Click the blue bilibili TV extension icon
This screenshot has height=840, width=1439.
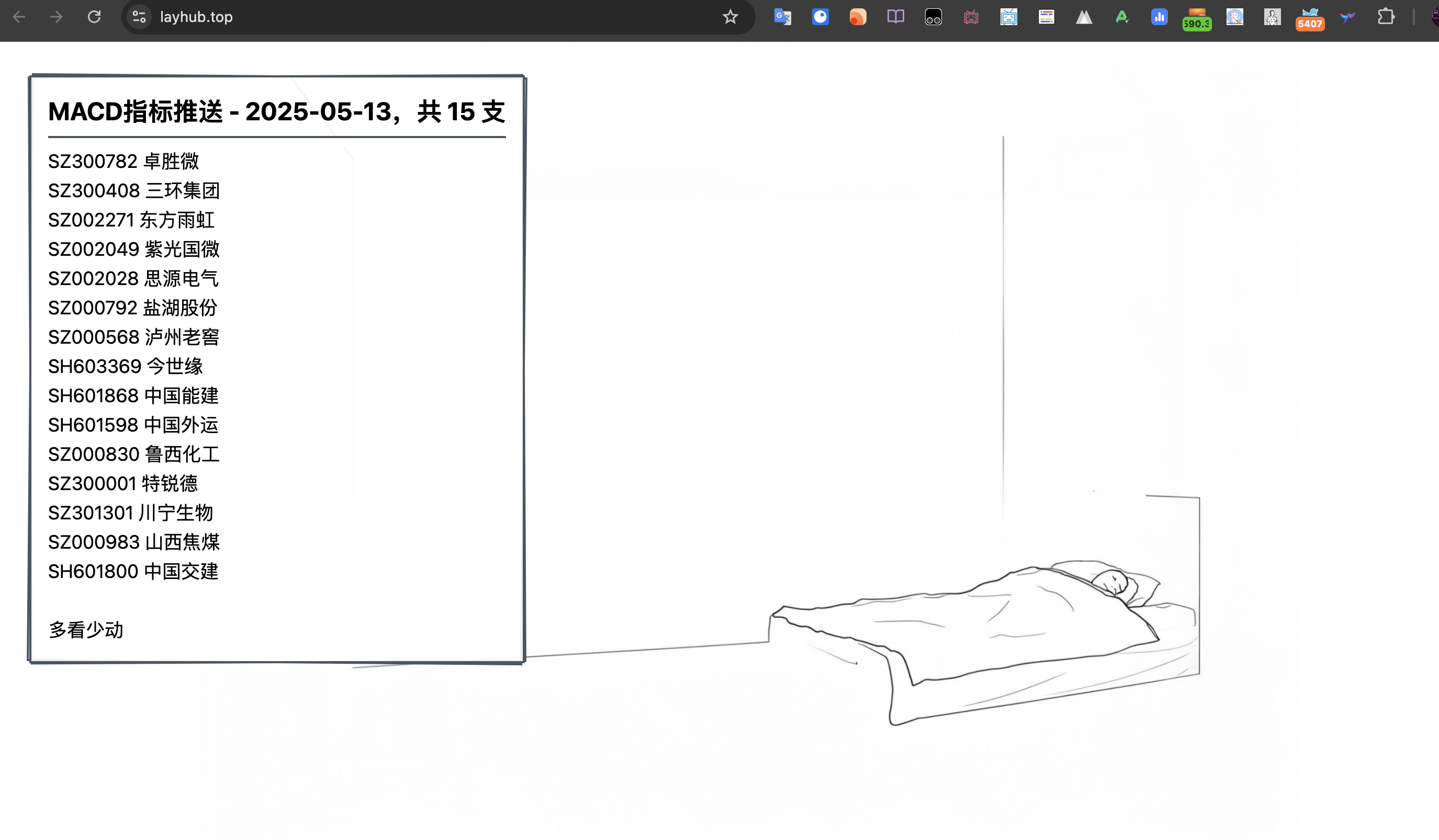tap(1008, 17)
